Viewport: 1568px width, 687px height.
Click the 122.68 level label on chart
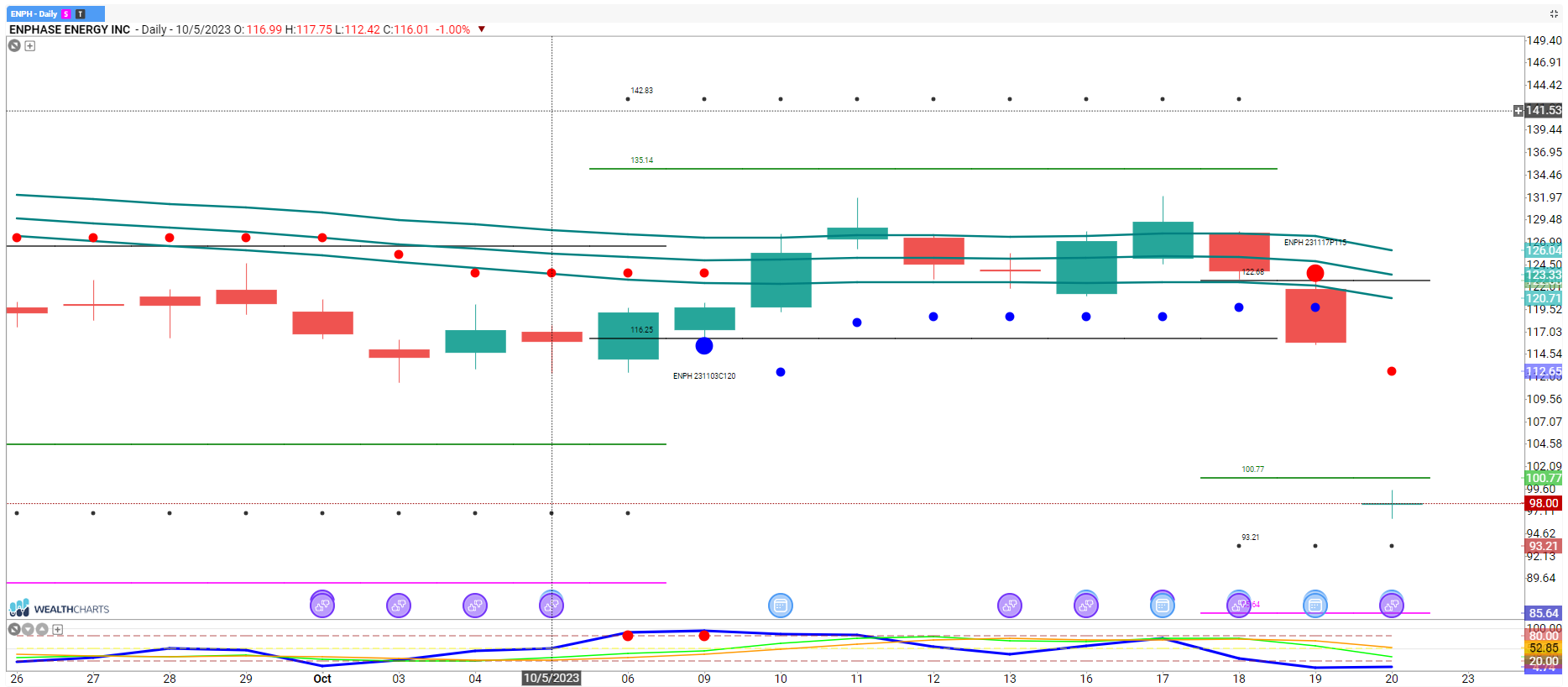click(x=1253, y=272)
